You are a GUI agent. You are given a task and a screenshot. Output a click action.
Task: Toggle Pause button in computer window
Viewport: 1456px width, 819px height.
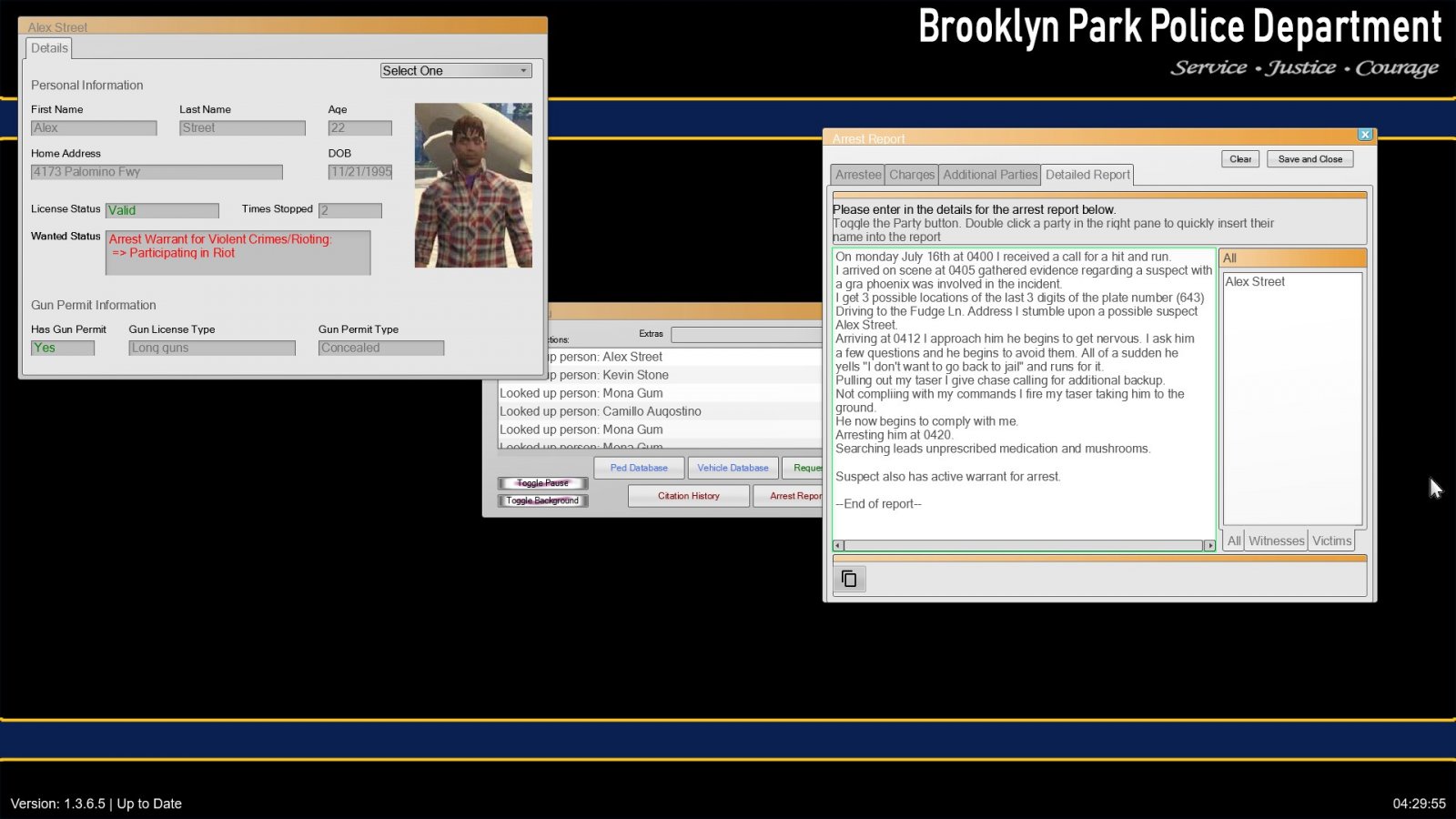point(542,483)
